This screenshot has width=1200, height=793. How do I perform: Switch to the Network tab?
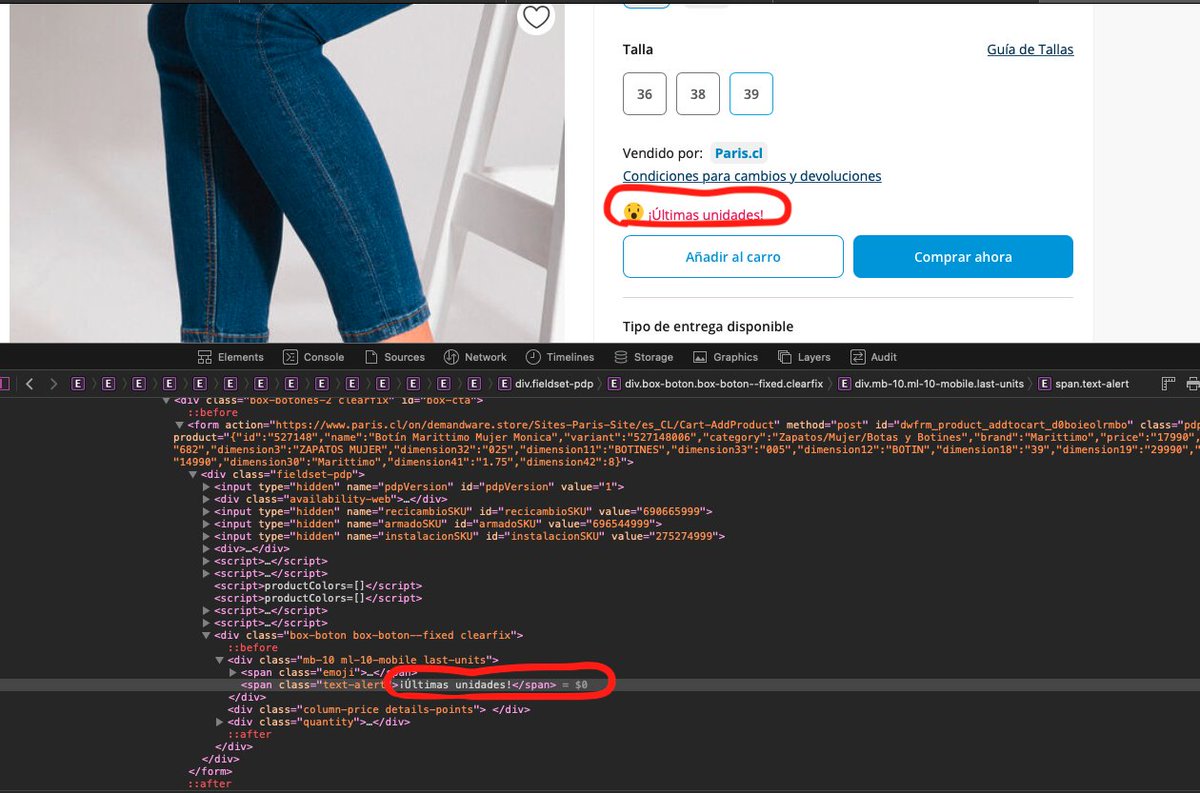point(475,357)
